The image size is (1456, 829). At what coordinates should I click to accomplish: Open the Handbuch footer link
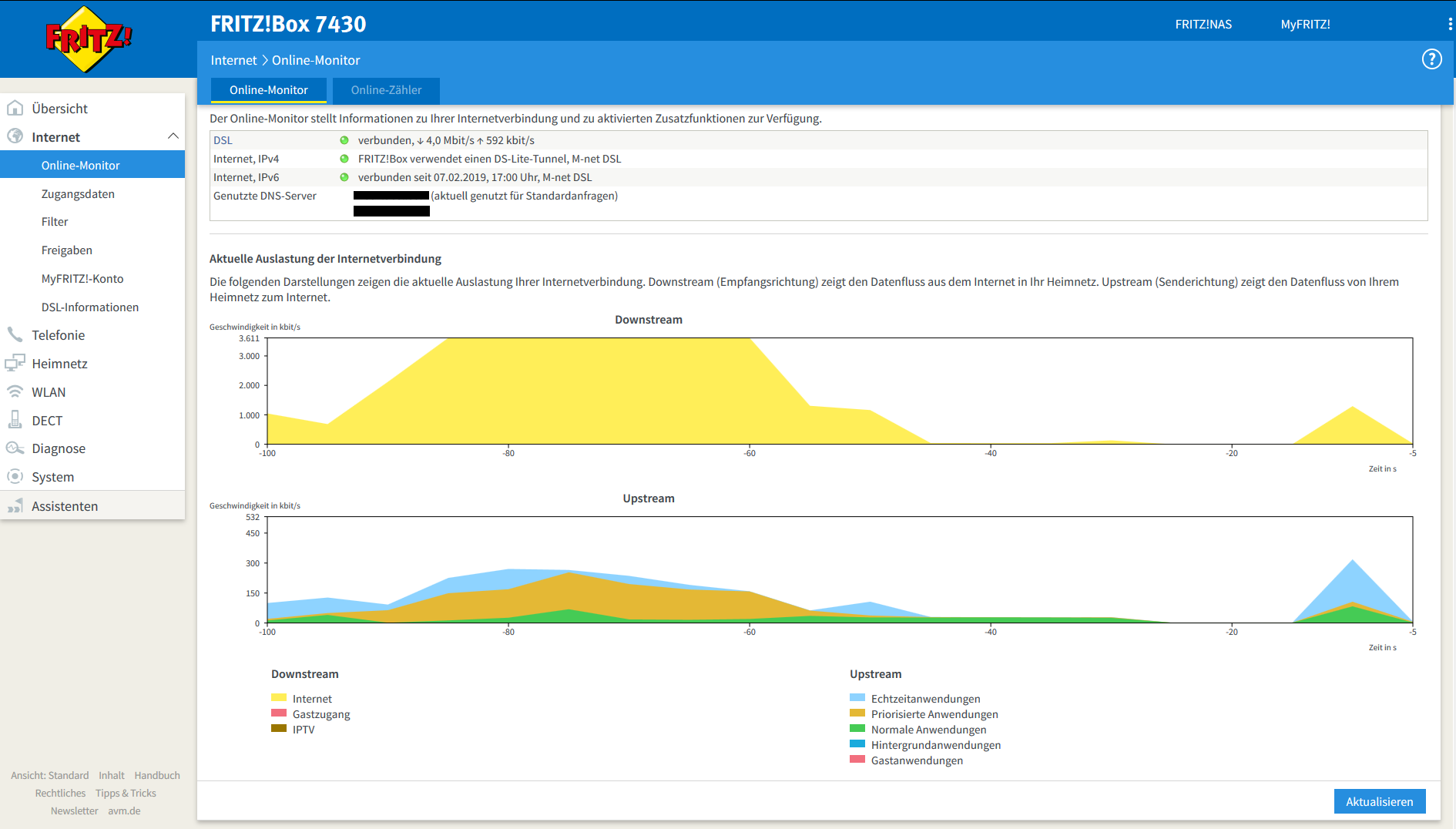pyautogui.click(x=157, y=775)
